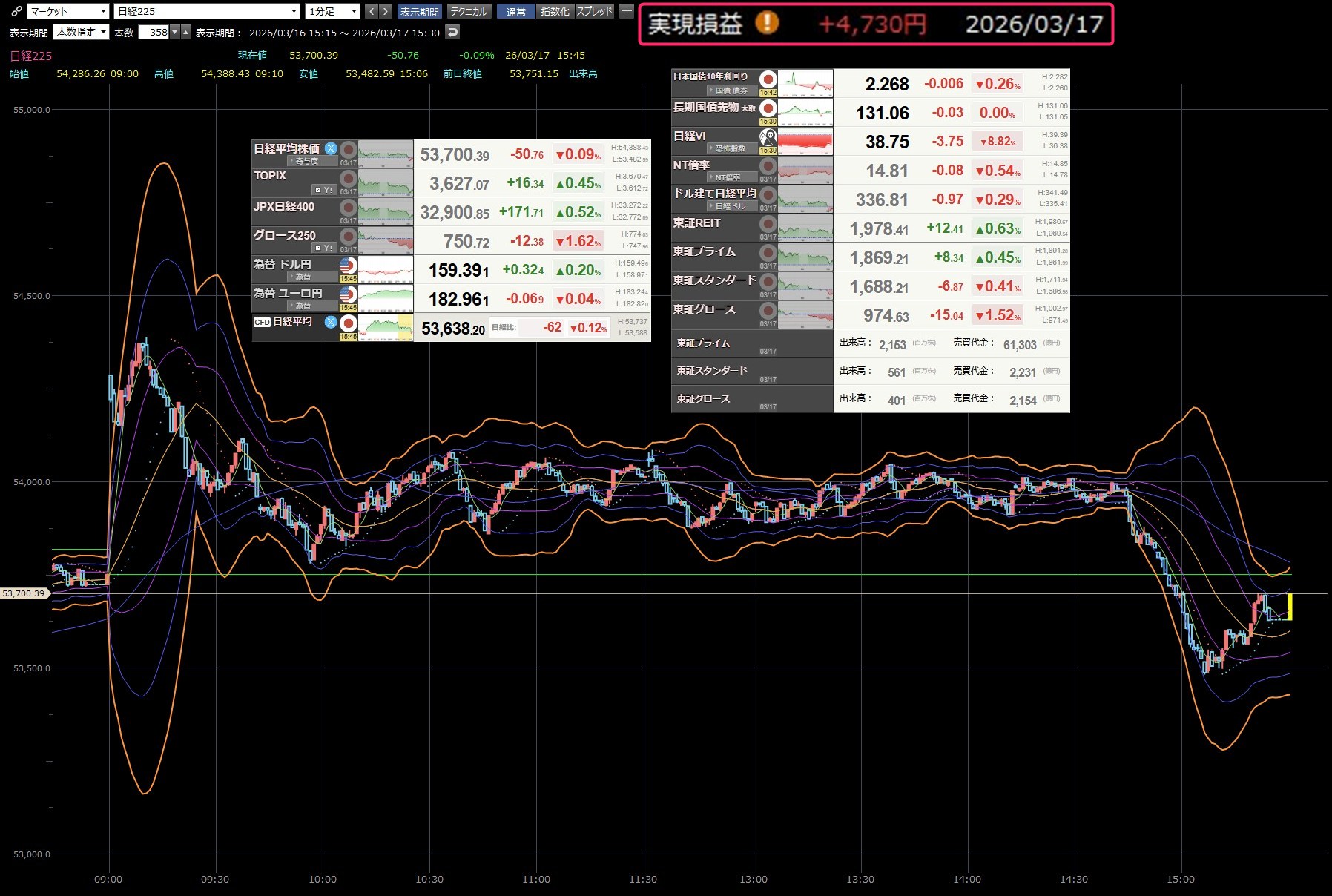
Task: Click the reaper icon on 日経VI row
Action: [768, 137]
